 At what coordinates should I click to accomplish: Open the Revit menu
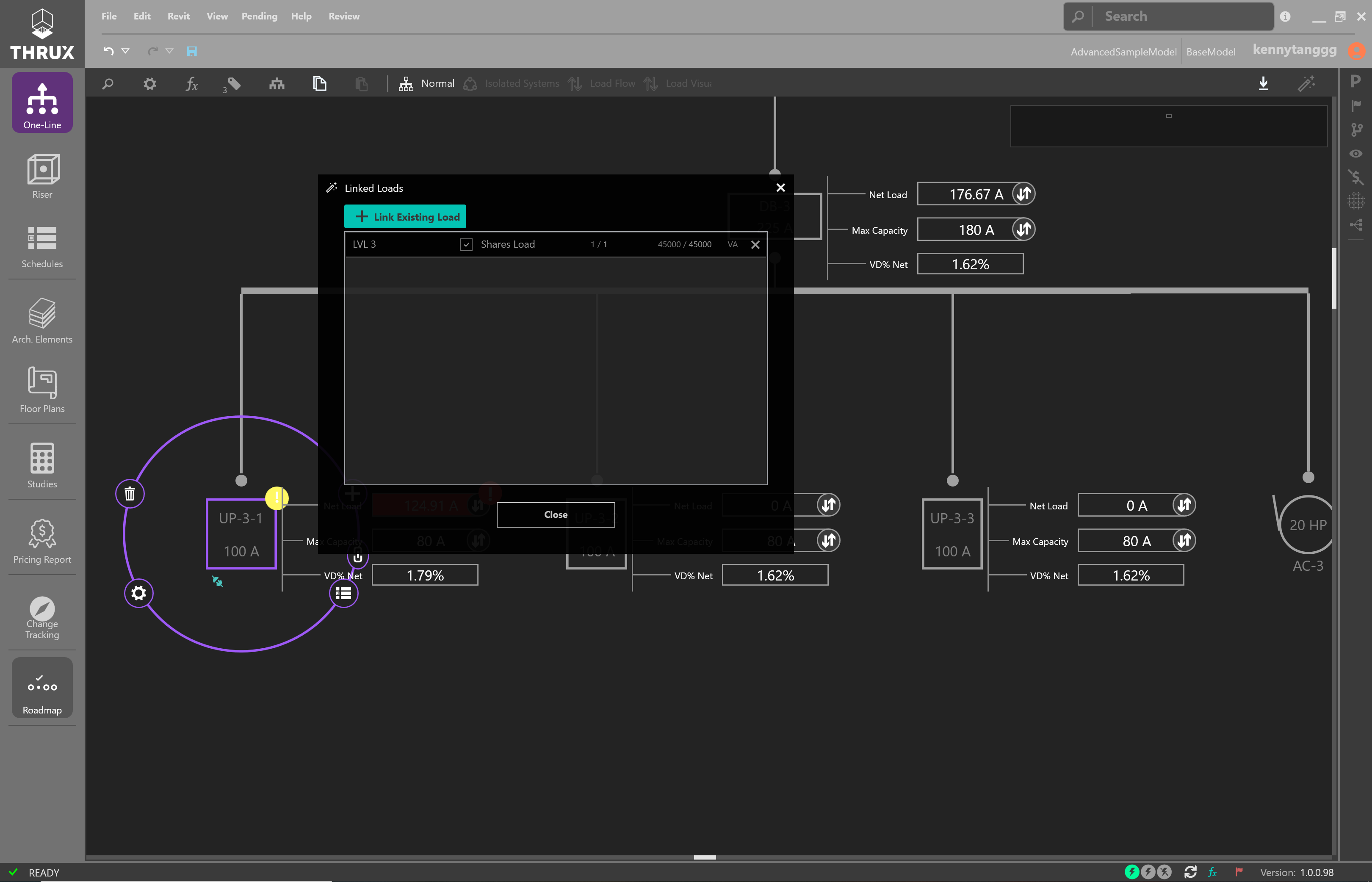(179, 16)
